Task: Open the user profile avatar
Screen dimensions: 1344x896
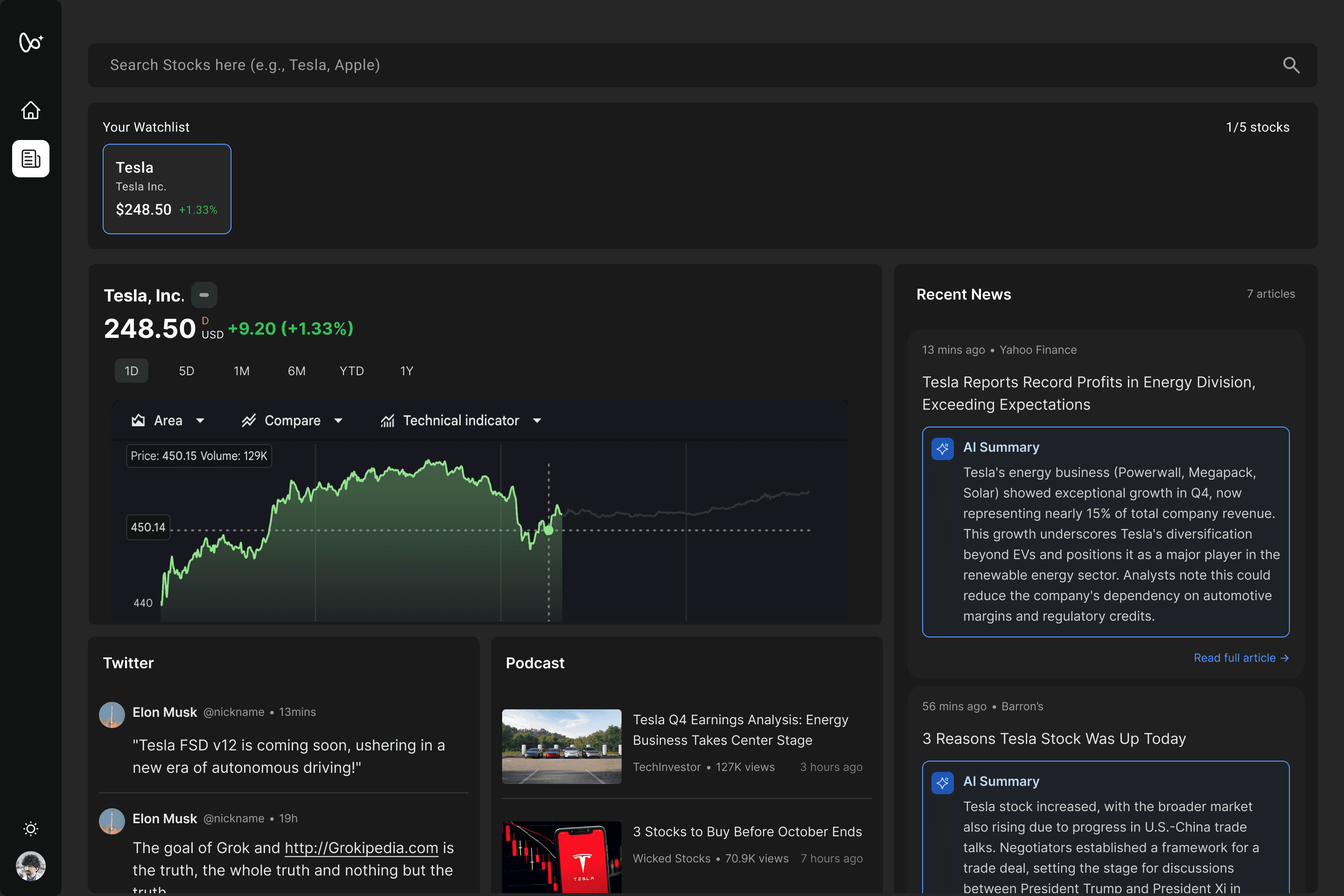Action: pos(31,866)
